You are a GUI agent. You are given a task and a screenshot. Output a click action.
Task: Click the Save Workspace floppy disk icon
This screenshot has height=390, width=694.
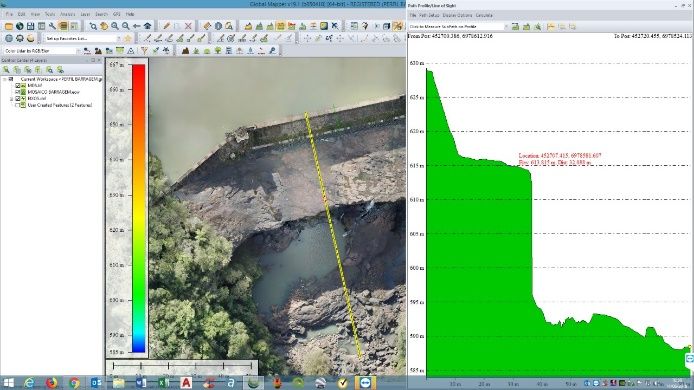coord(30,26)
